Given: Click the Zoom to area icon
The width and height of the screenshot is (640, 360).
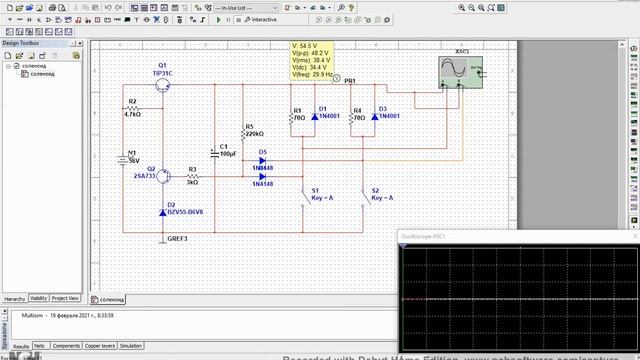Looking at the screenshot, I should click(x=481, y=8).
